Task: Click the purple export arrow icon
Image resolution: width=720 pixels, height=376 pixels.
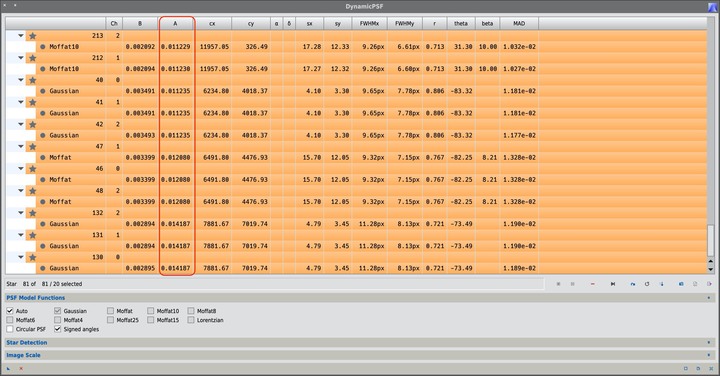Action: pyautogui.click(x=709, y=284)
